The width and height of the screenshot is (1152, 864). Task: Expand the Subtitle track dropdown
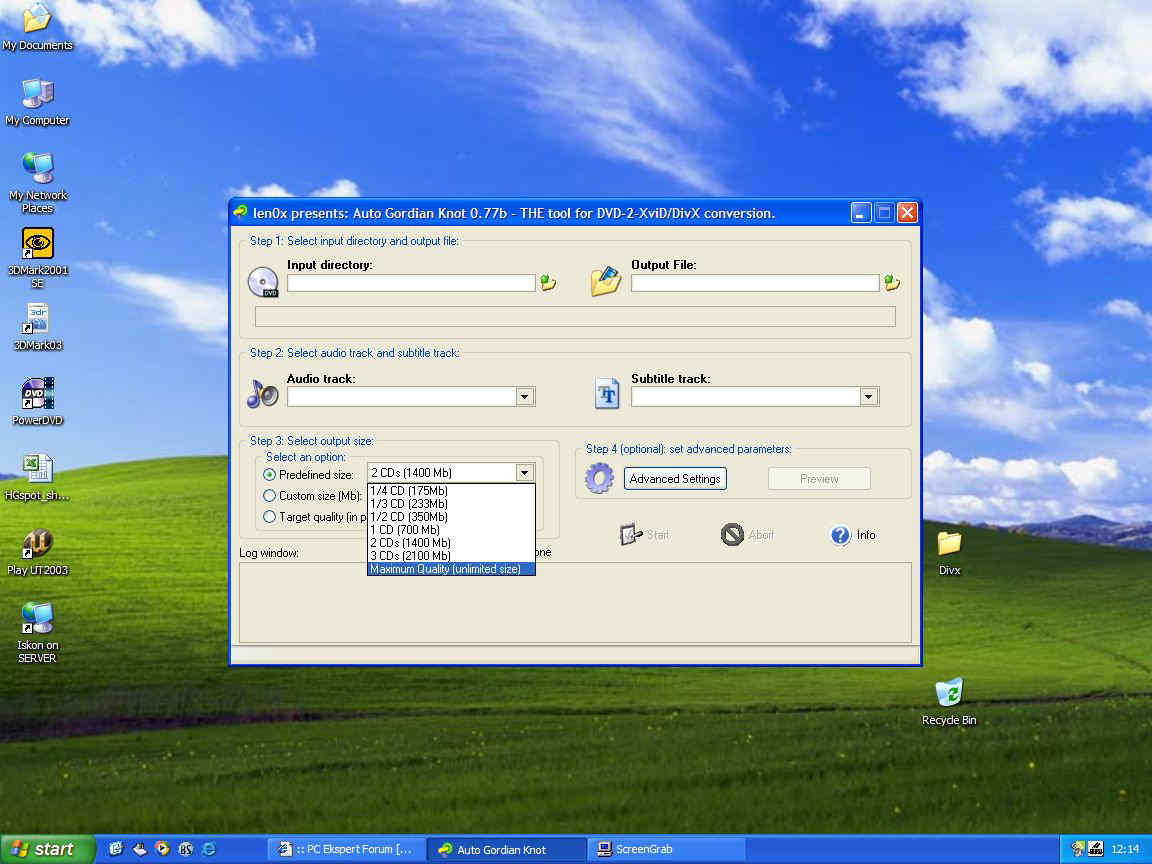[868, 397]
